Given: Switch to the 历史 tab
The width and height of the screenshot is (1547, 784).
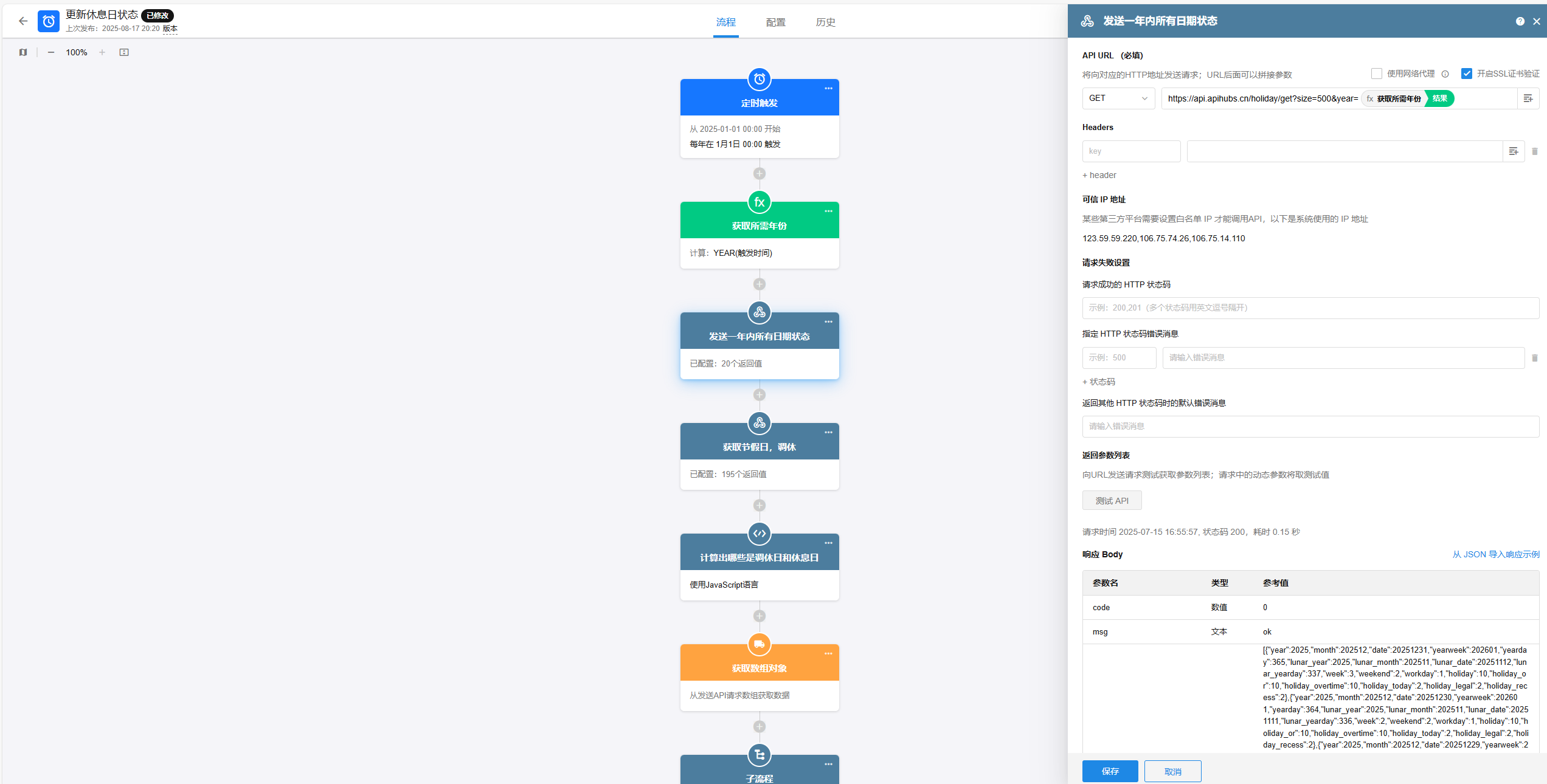Looking at the screenshot, I should [x=825, y=22].
